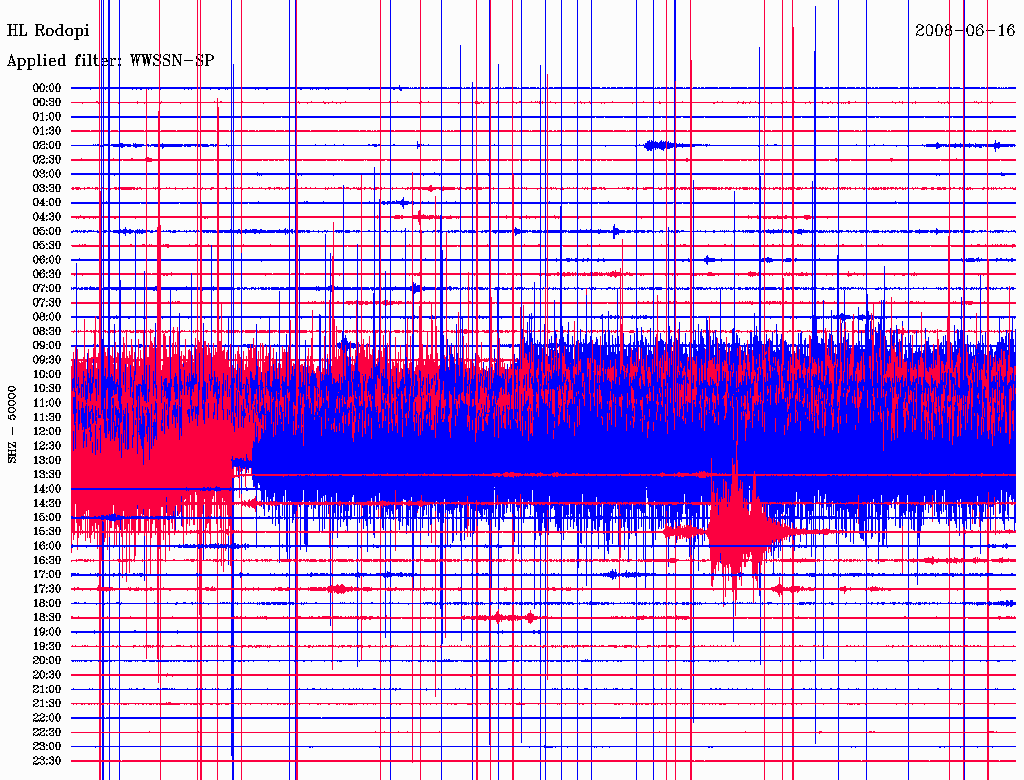Select the 00:00 time label

(x=47, y=88)
